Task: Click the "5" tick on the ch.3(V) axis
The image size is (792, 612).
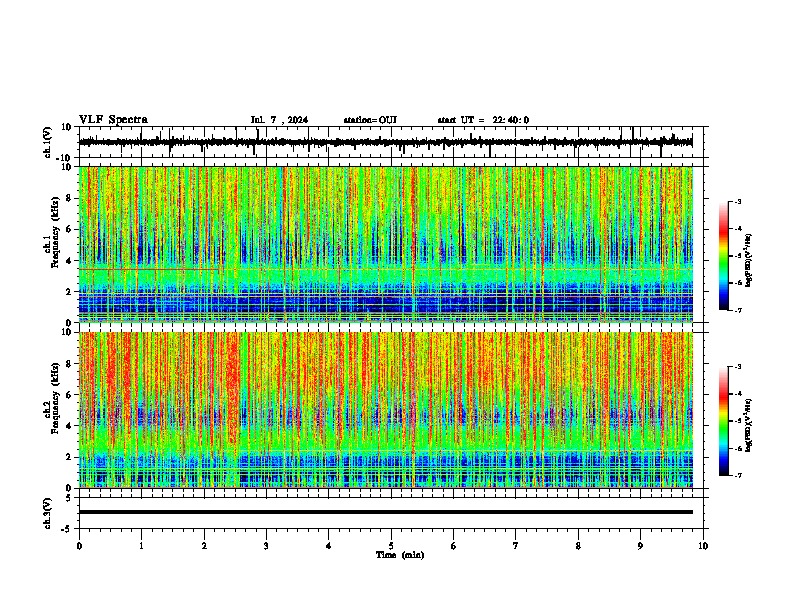Action: coord(70,497)
